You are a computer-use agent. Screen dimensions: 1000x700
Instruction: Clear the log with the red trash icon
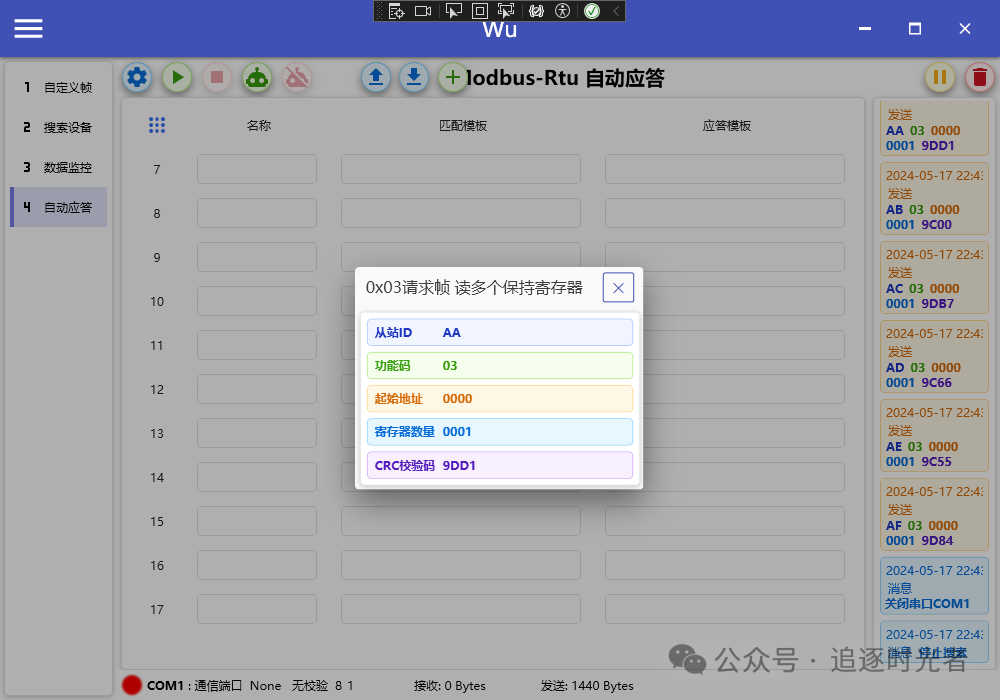[x=979, y=77]
